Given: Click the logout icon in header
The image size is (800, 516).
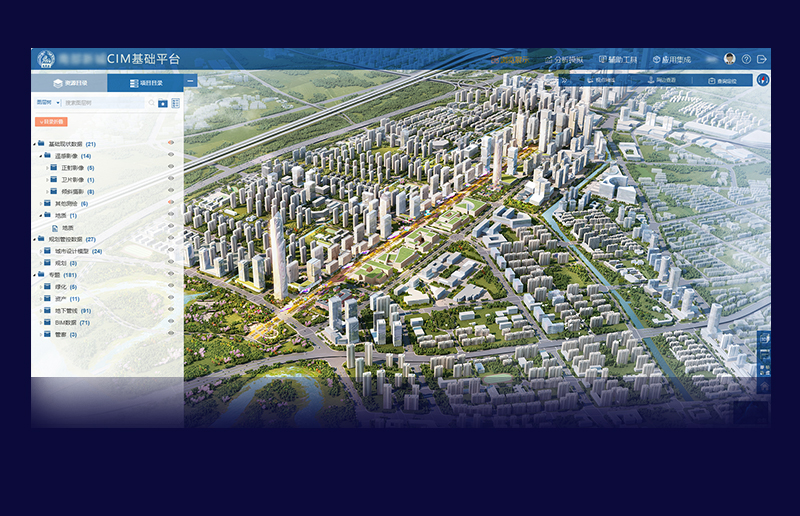Looking at the screenshot, I should tap(762, 59).
